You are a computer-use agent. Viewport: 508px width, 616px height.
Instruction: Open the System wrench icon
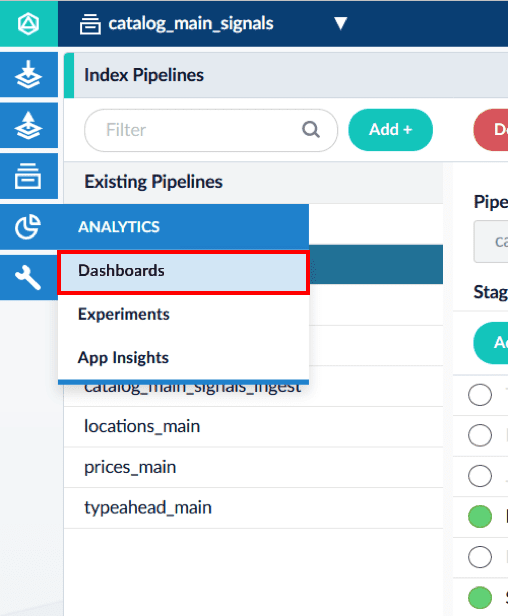28,277
